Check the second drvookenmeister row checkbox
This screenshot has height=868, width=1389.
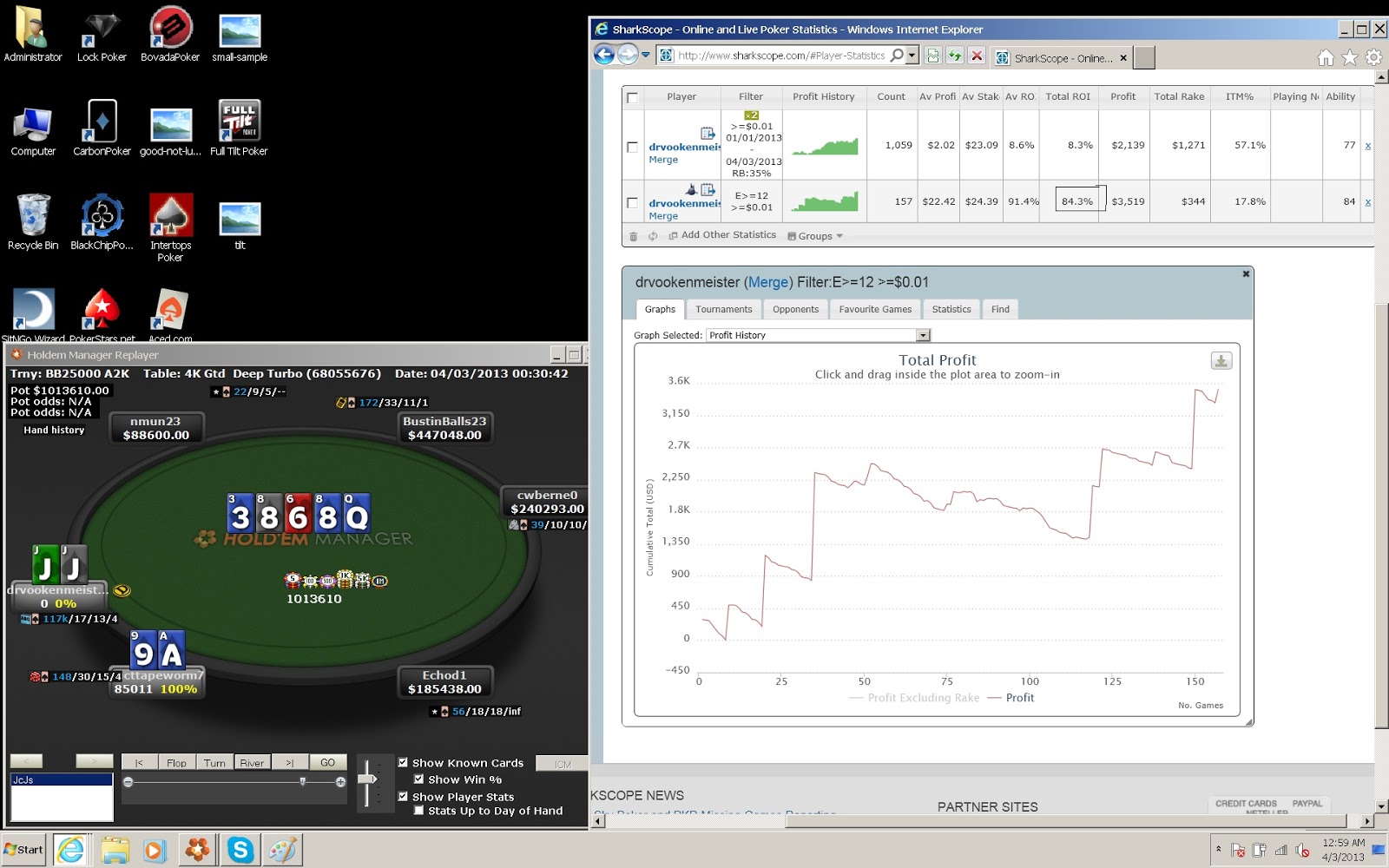coord(632,203)
